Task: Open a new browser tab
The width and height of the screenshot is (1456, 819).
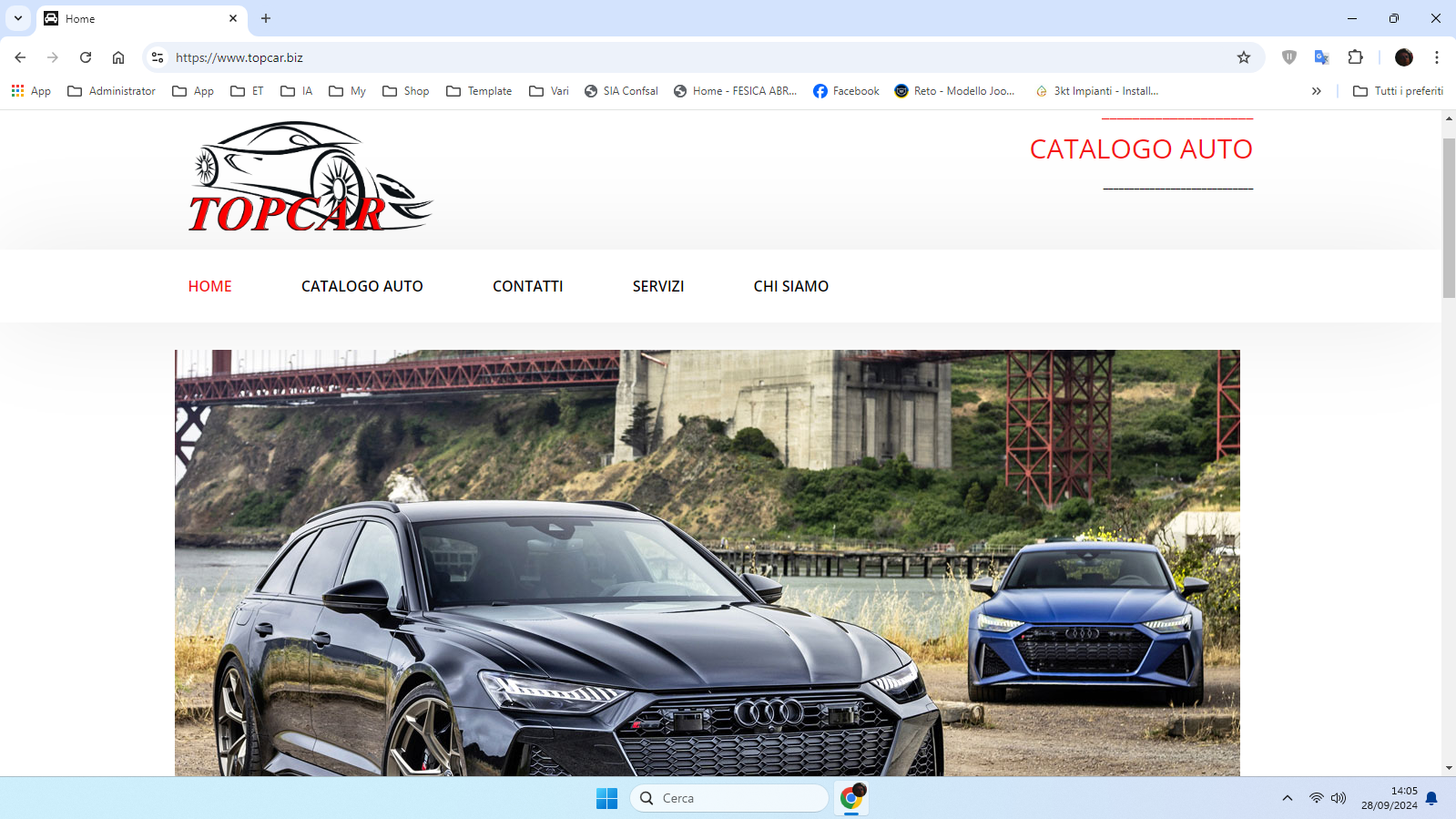Action: click(x=266, y=18)
